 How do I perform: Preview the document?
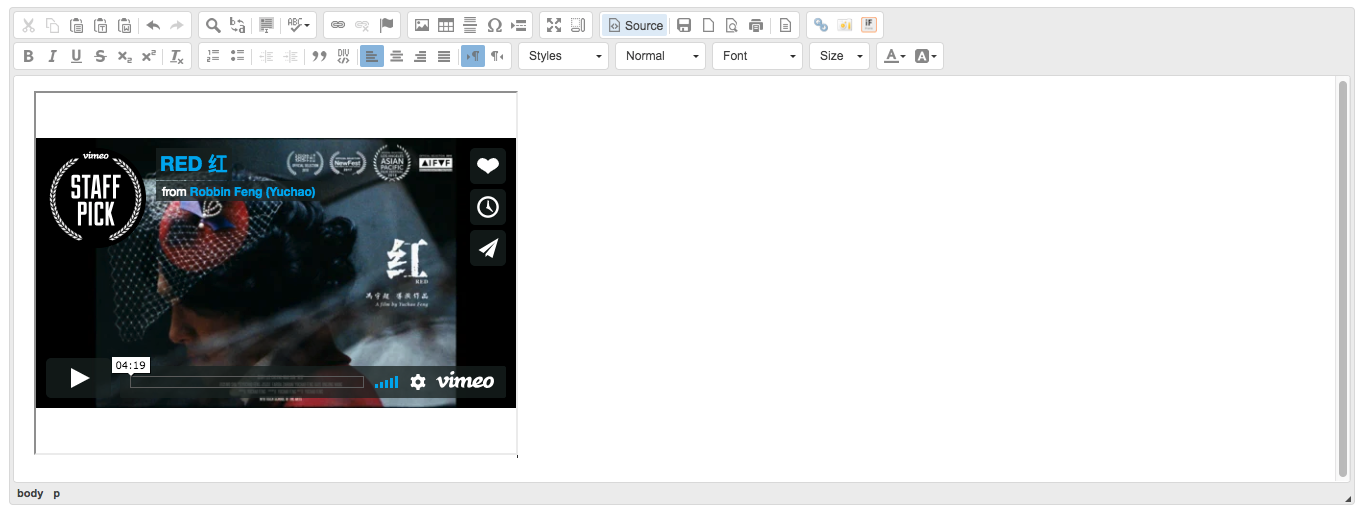tap(732, 25)
